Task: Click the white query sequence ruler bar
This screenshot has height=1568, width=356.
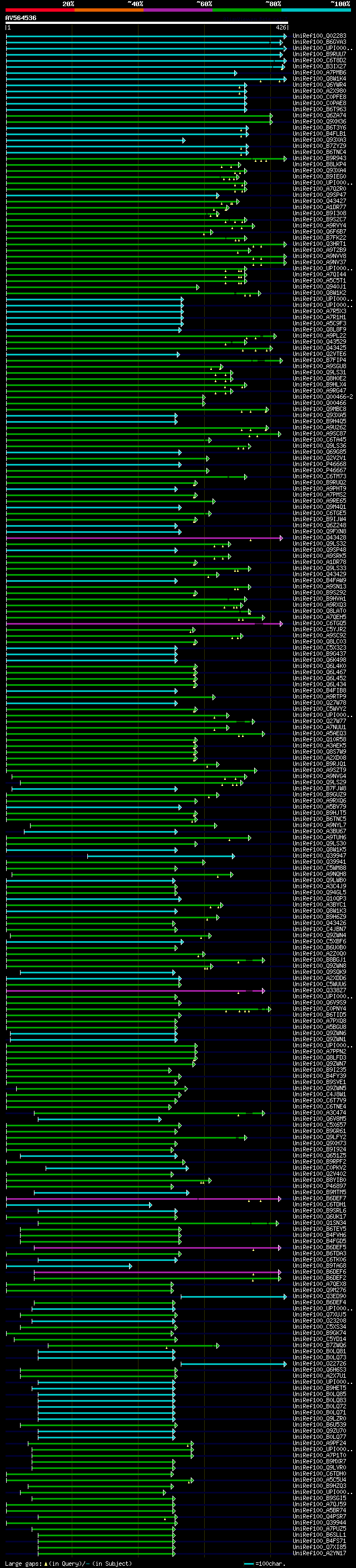Action: pos(147,23)
